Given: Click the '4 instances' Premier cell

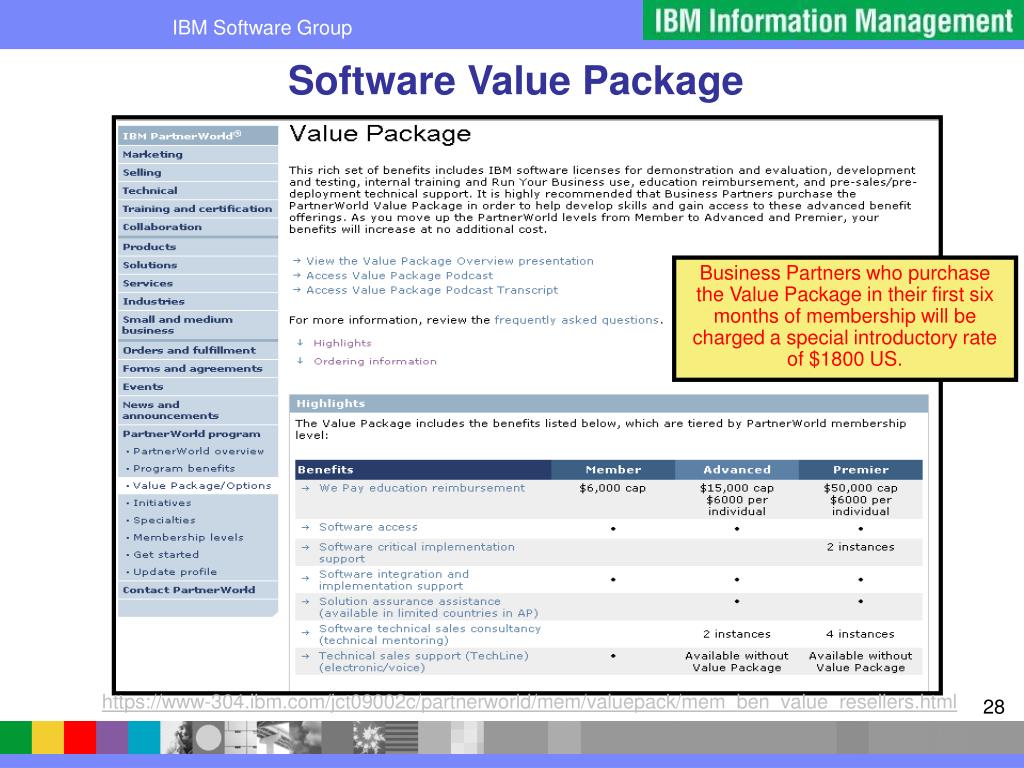Looking at the screenshot, I should [860, 634].
